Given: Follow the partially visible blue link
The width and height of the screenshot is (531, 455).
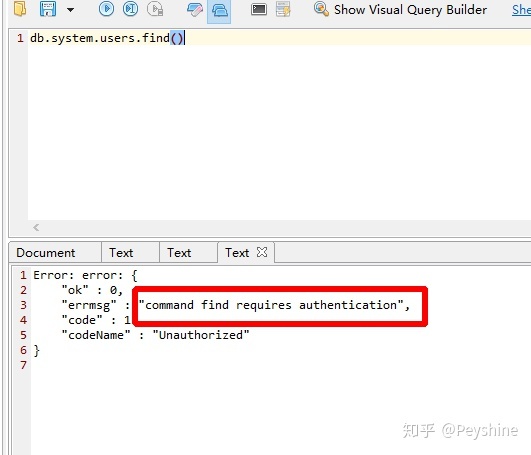Looking at the screenshot, I should (x=521, y=10).
